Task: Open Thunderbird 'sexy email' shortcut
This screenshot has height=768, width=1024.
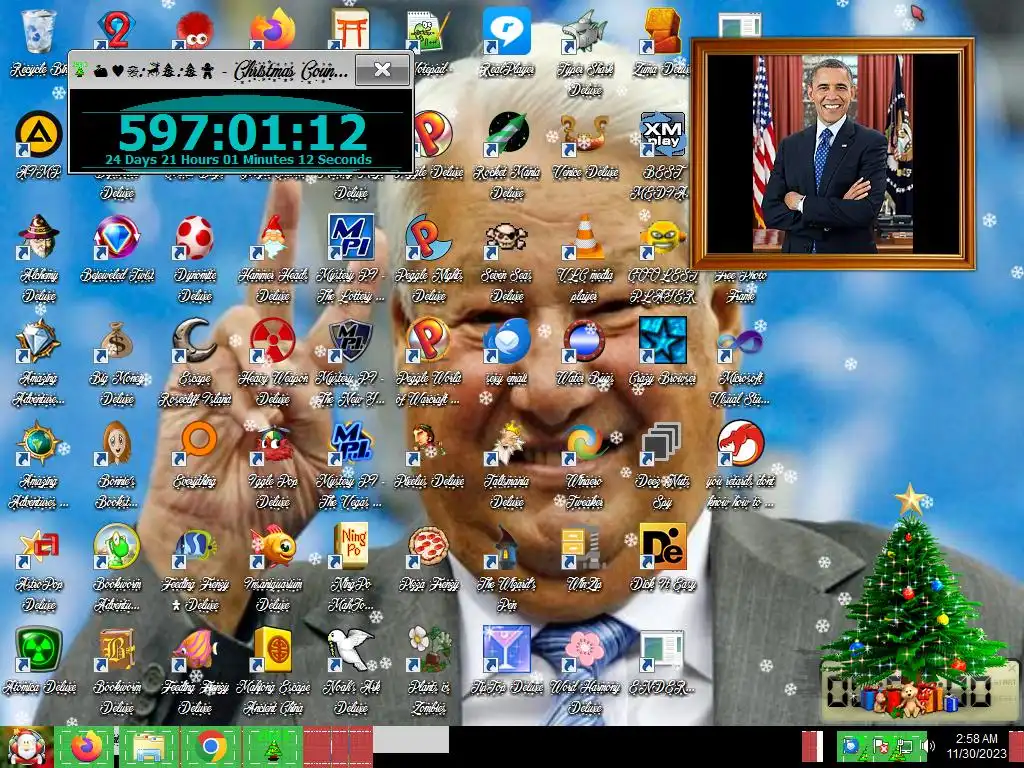Action: coord(507,340)
